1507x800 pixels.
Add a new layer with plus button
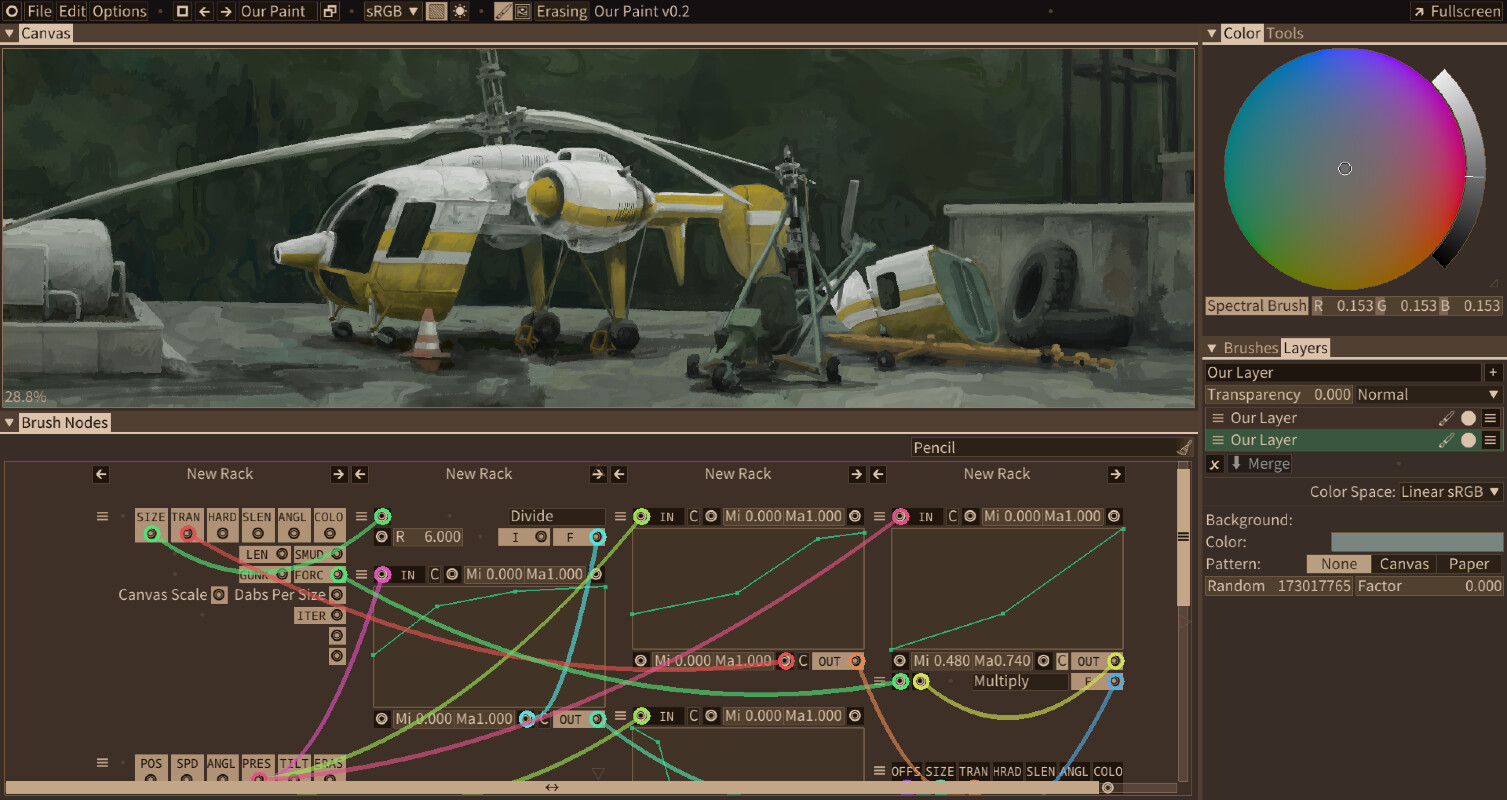[1493, 372]
